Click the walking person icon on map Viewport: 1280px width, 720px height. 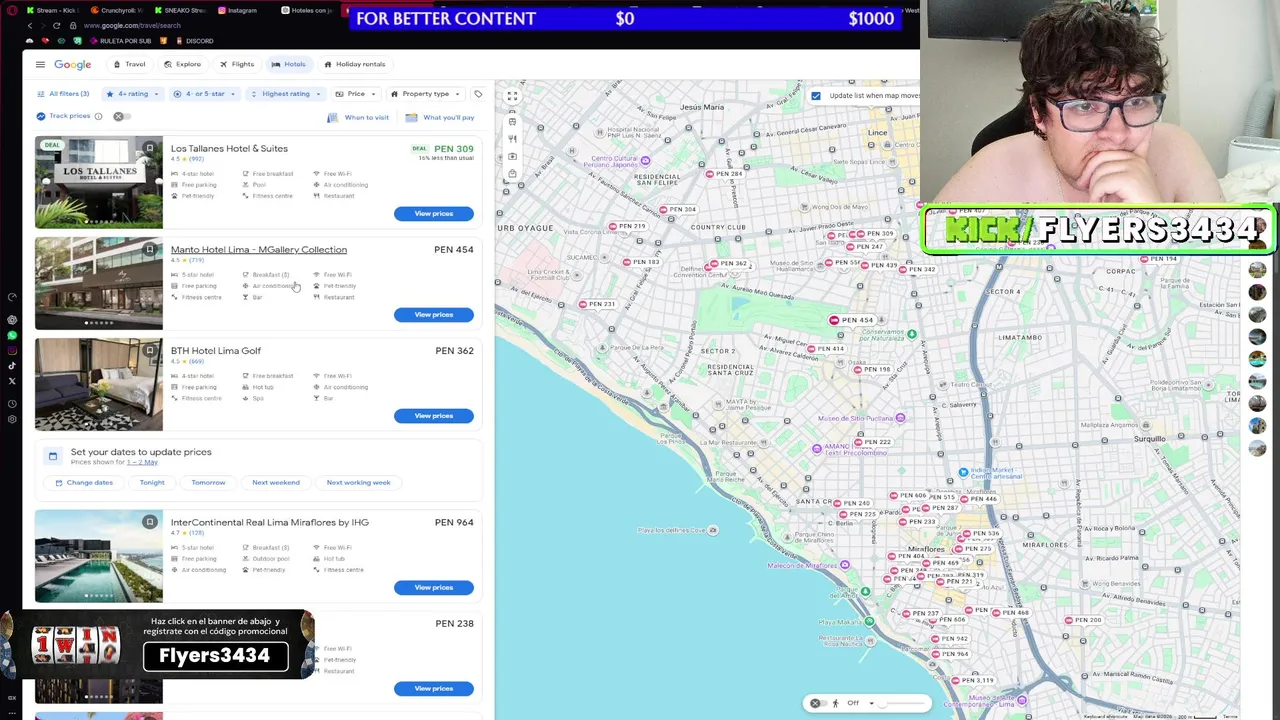point(836,703)
